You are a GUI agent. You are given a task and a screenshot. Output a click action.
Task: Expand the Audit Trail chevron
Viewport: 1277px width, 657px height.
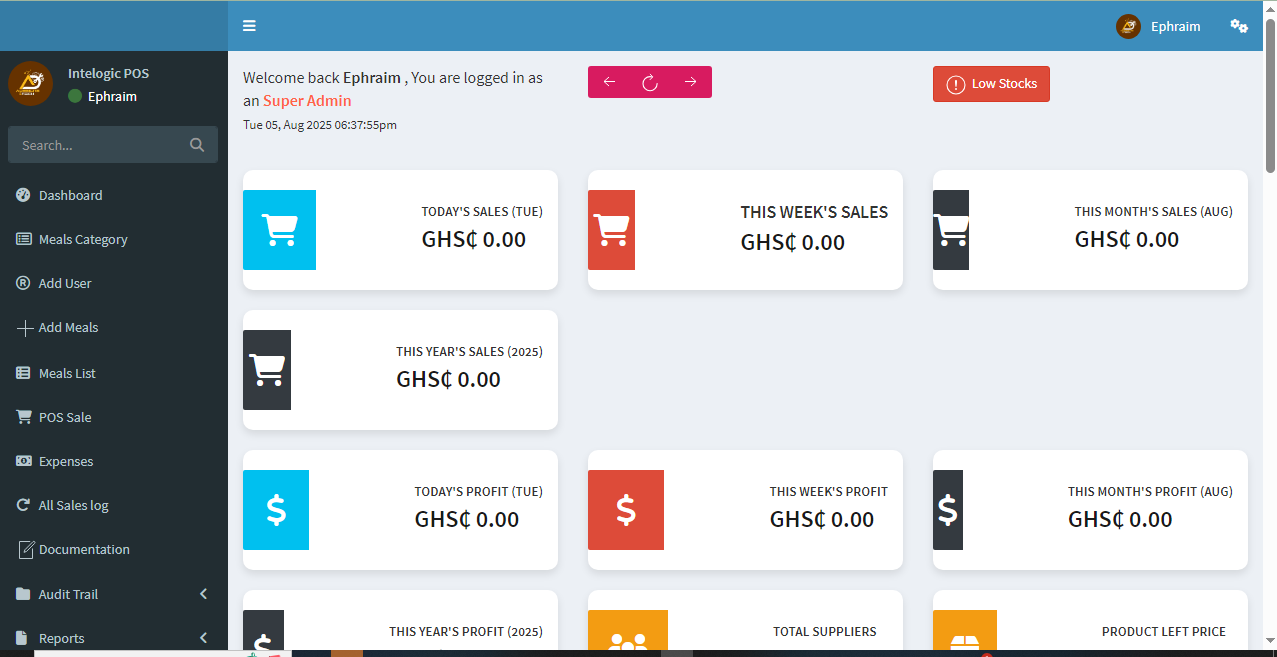pyautogui.click(x=204, y=594)
